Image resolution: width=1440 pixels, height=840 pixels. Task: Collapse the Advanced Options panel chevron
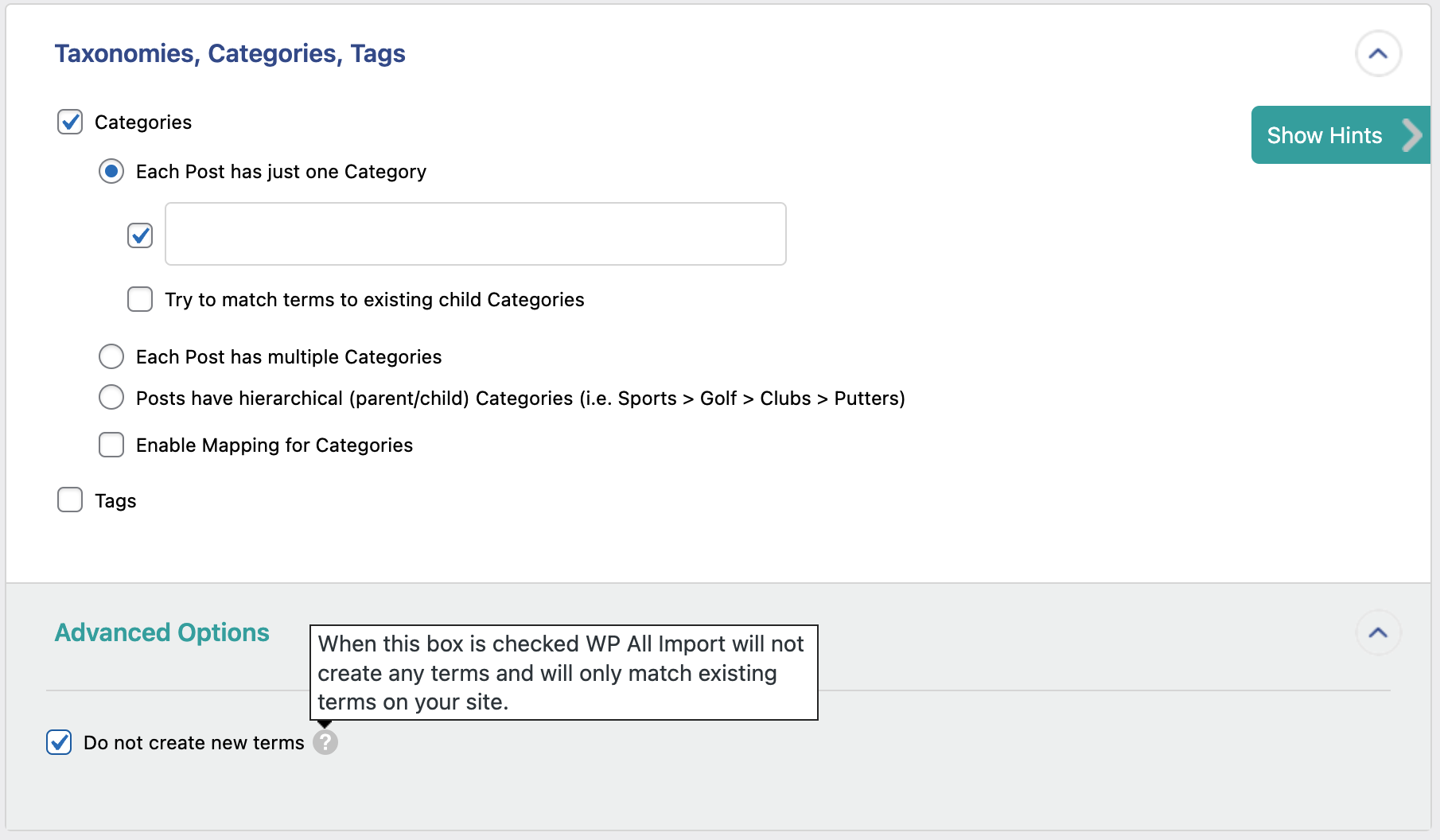click(1378, 632)
